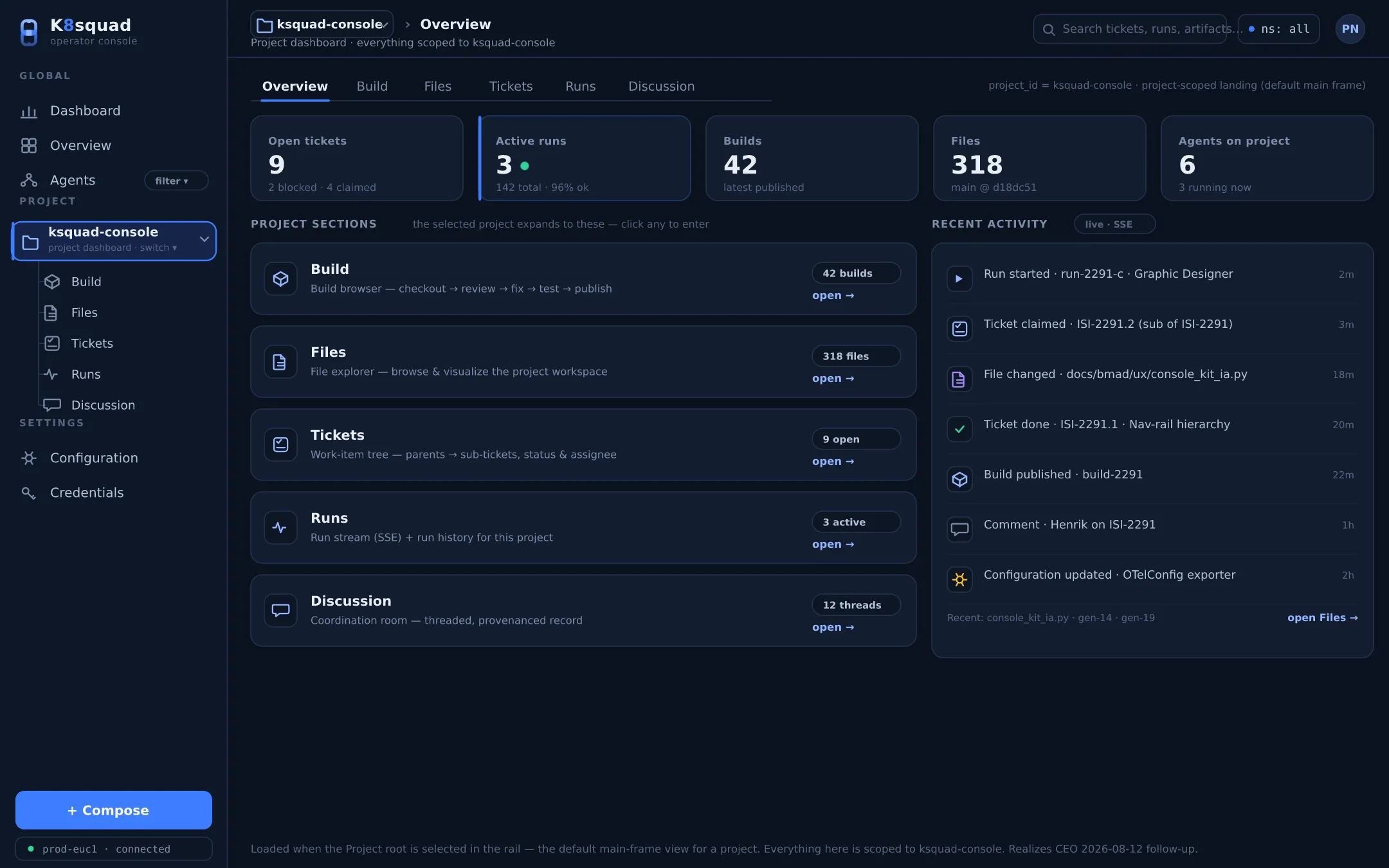Click the PN user avatar

[1350, 29]
